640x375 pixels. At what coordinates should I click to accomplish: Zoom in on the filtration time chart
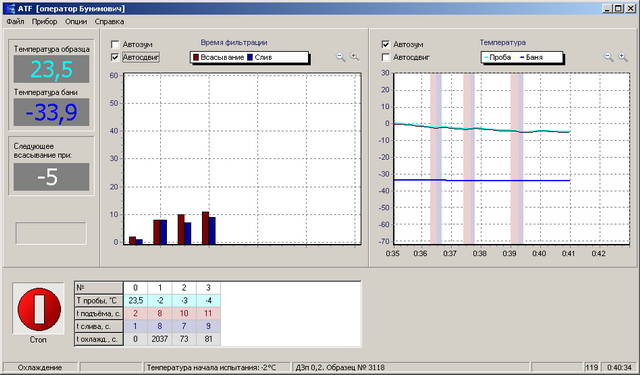point(355,57)
